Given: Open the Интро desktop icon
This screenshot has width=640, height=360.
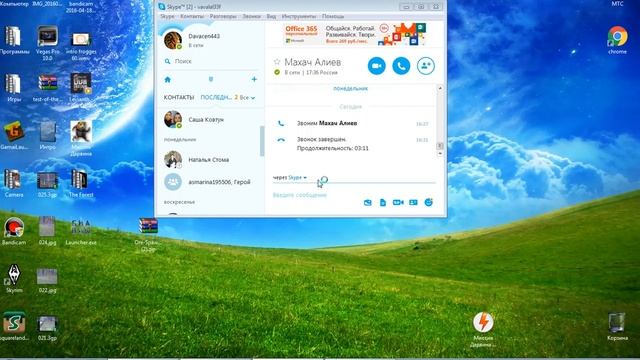Looking at the screenshot, I should pos(47,136).
